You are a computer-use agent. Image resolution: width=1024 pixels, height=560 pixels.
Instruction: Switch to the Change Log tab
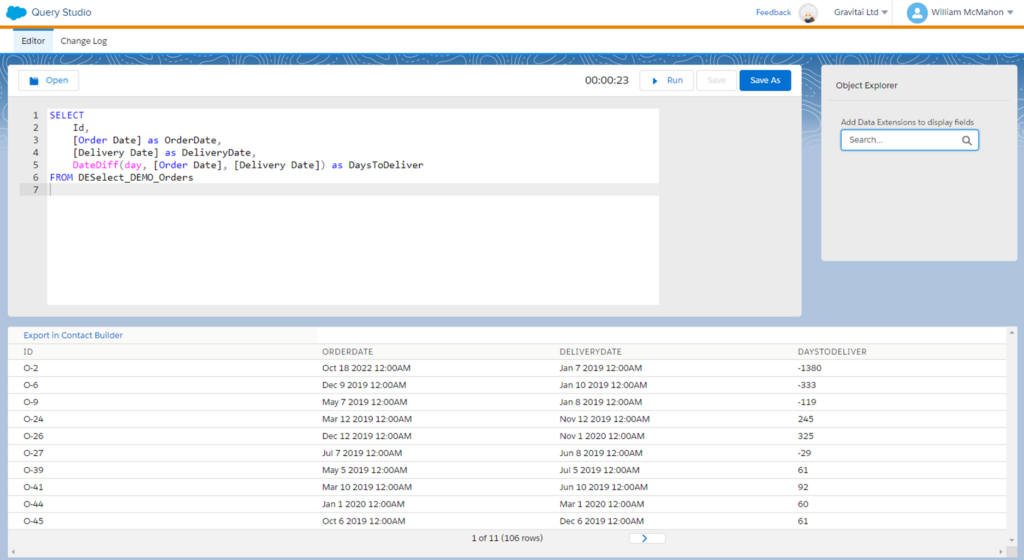[84, 41]
